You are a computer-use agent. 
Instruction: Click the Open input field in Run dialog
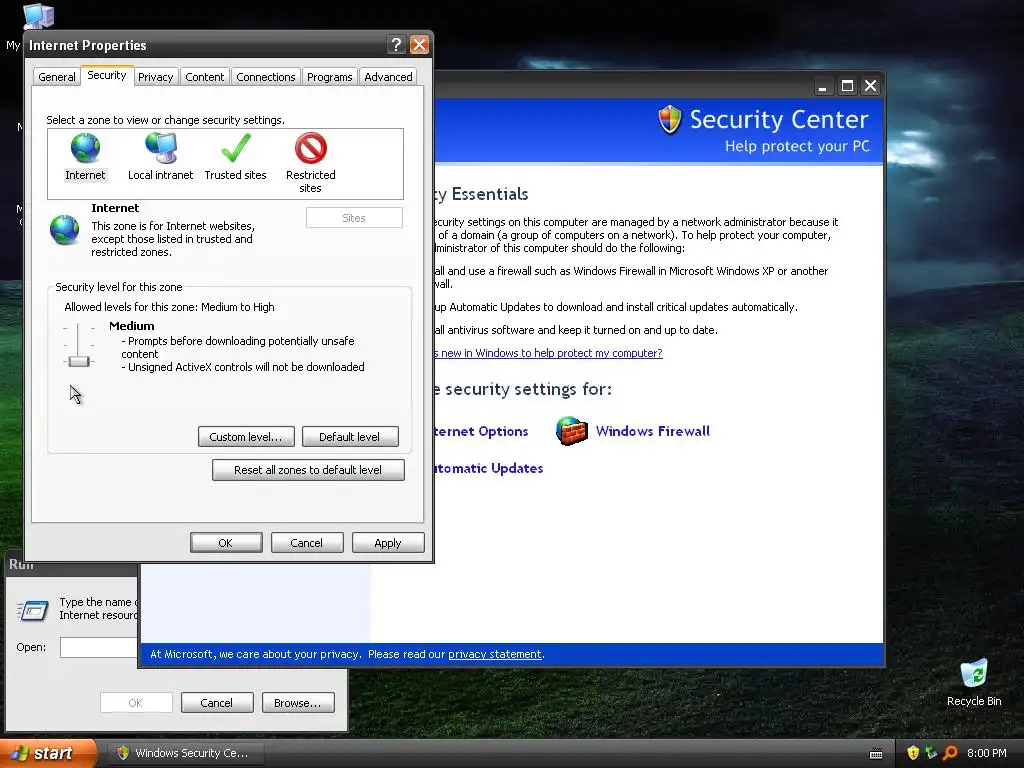click(x=99, y=647)
